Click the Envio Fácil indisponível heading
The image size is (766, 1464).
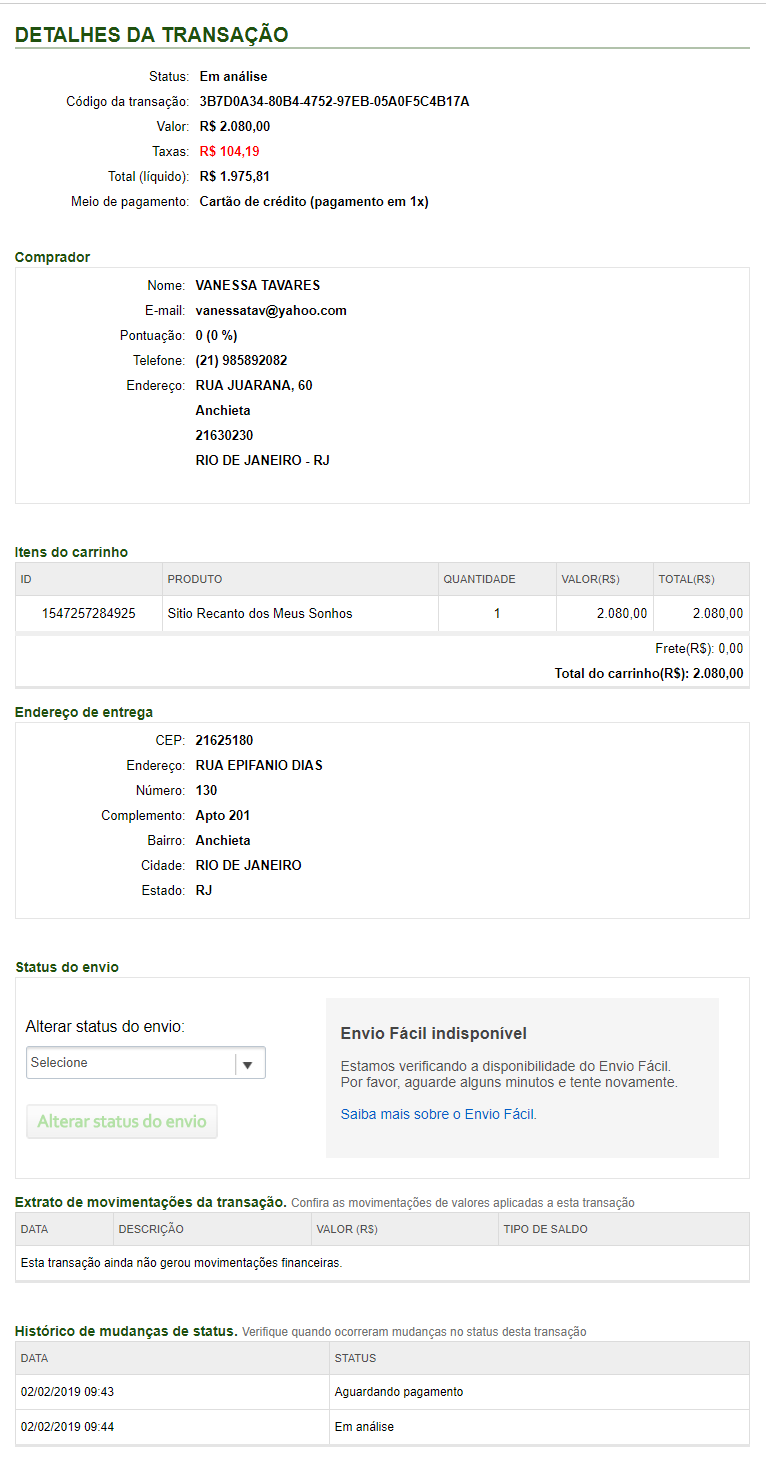pyautogui.click(x=433, y=1033)
